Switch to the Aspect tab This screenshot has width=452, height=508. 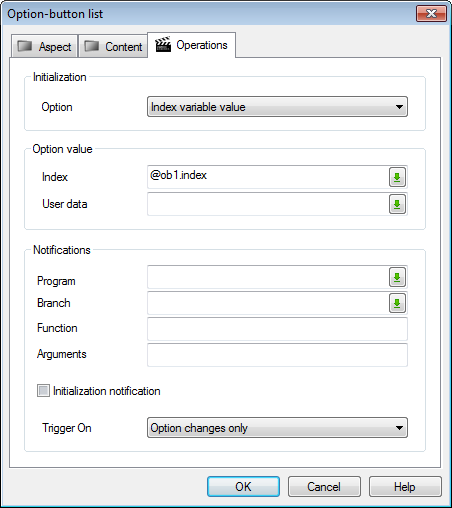coord(44,46)
